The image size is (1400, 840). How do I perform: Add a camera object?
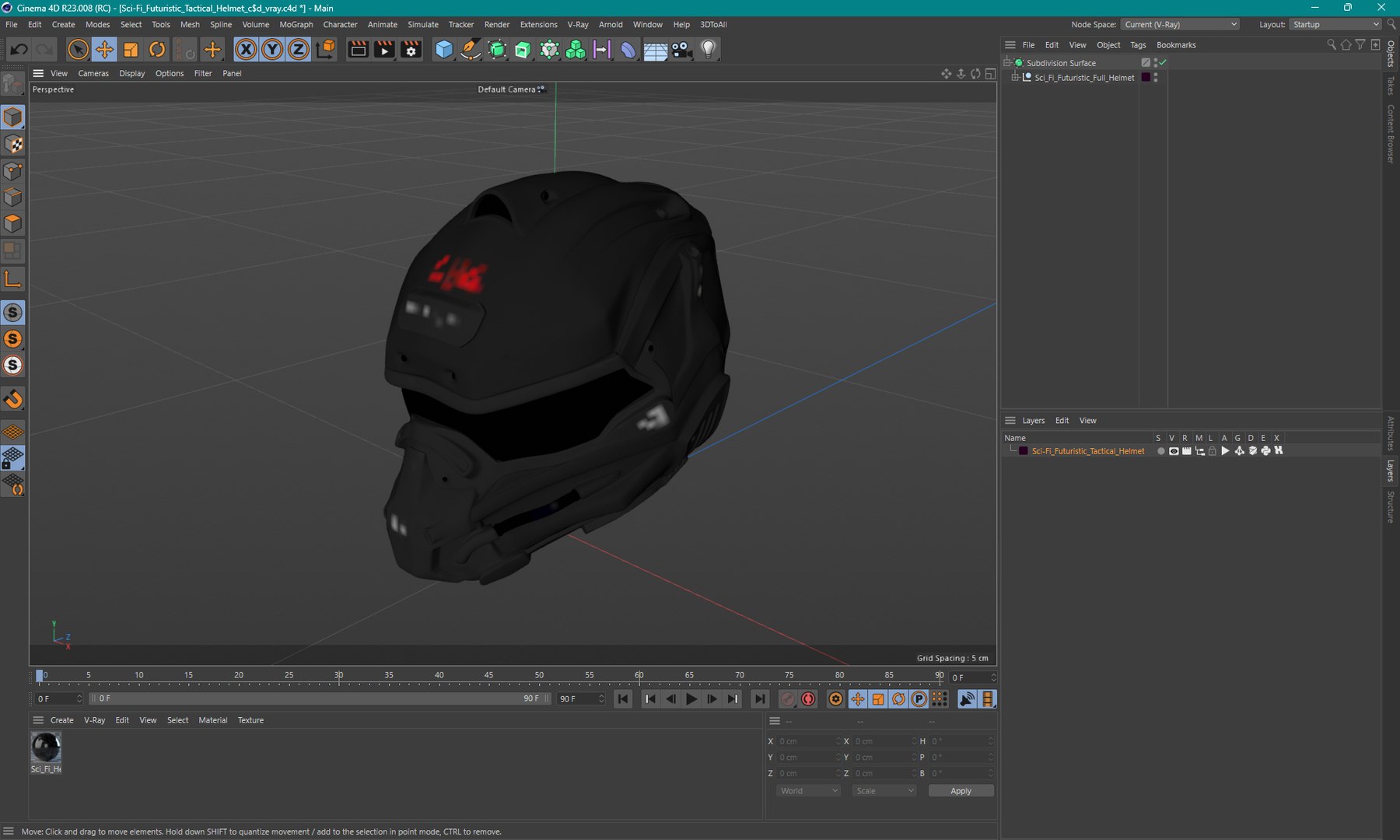(681, 50)
